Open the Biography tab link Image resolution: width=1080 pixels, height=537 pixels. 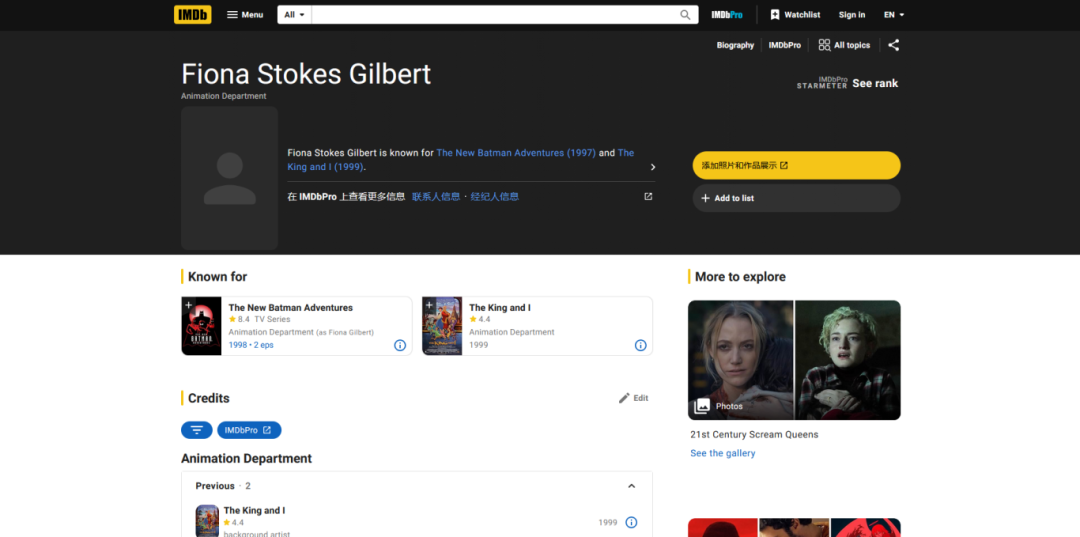(x=735, y=45)
